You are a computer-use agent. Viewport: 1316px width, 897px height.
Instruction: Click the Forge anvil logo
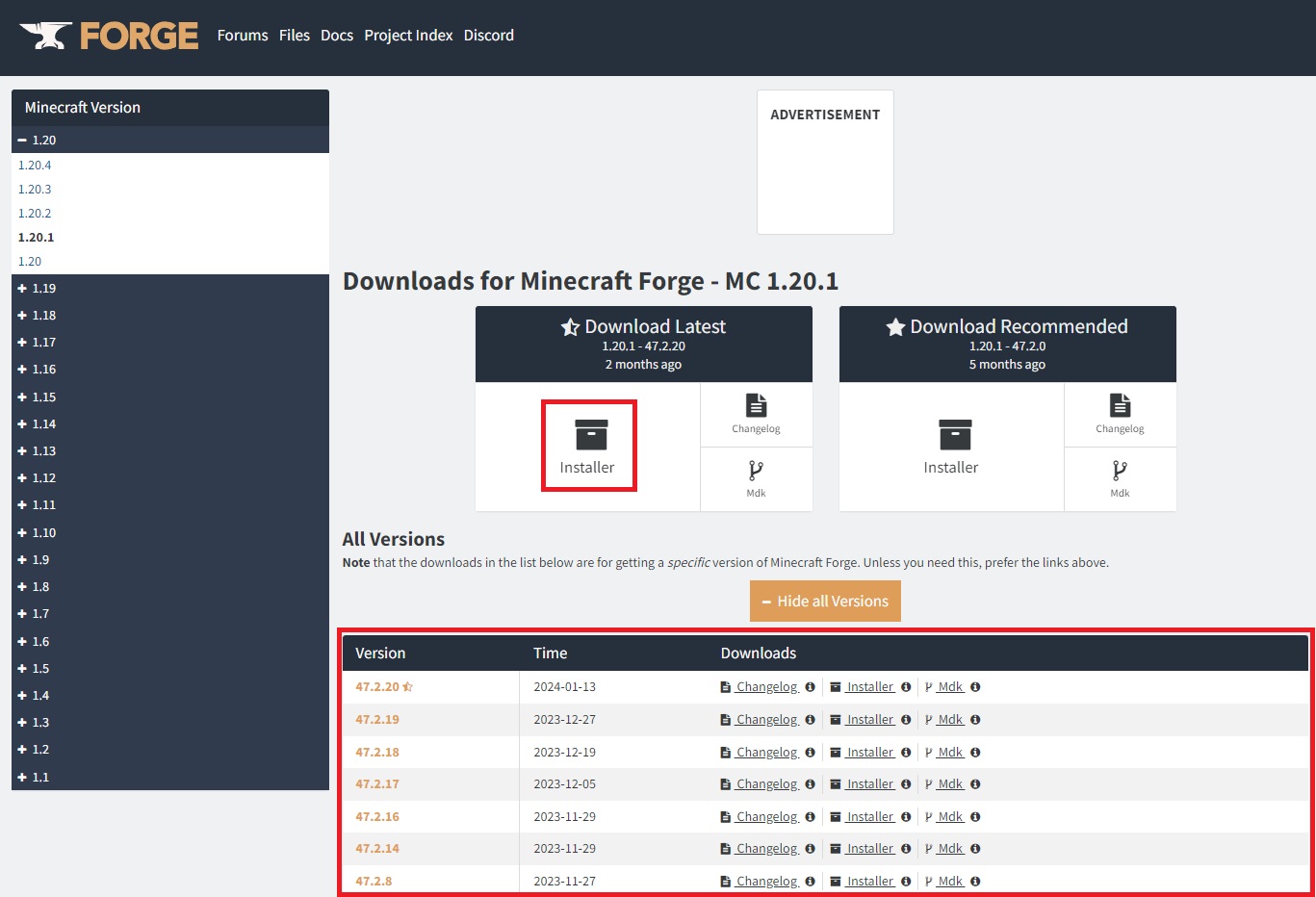pos(109,36)
